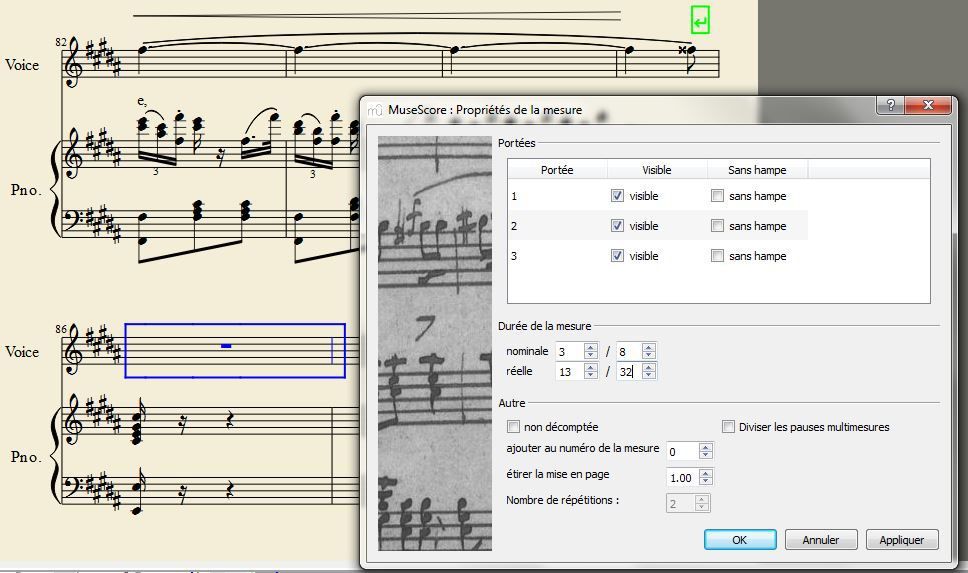Click the treble clef of Voice staff measure 82

coord(74,62)
